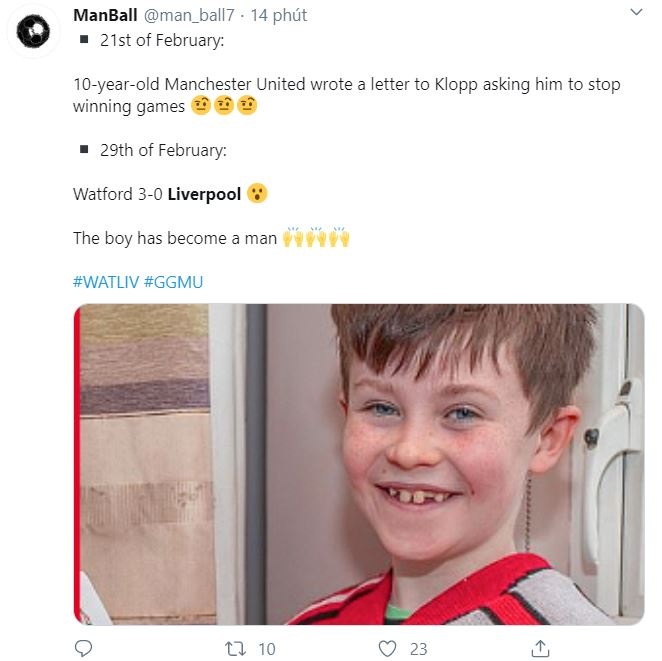Click the bold word "Liverpool"

[x=204, y=193]
